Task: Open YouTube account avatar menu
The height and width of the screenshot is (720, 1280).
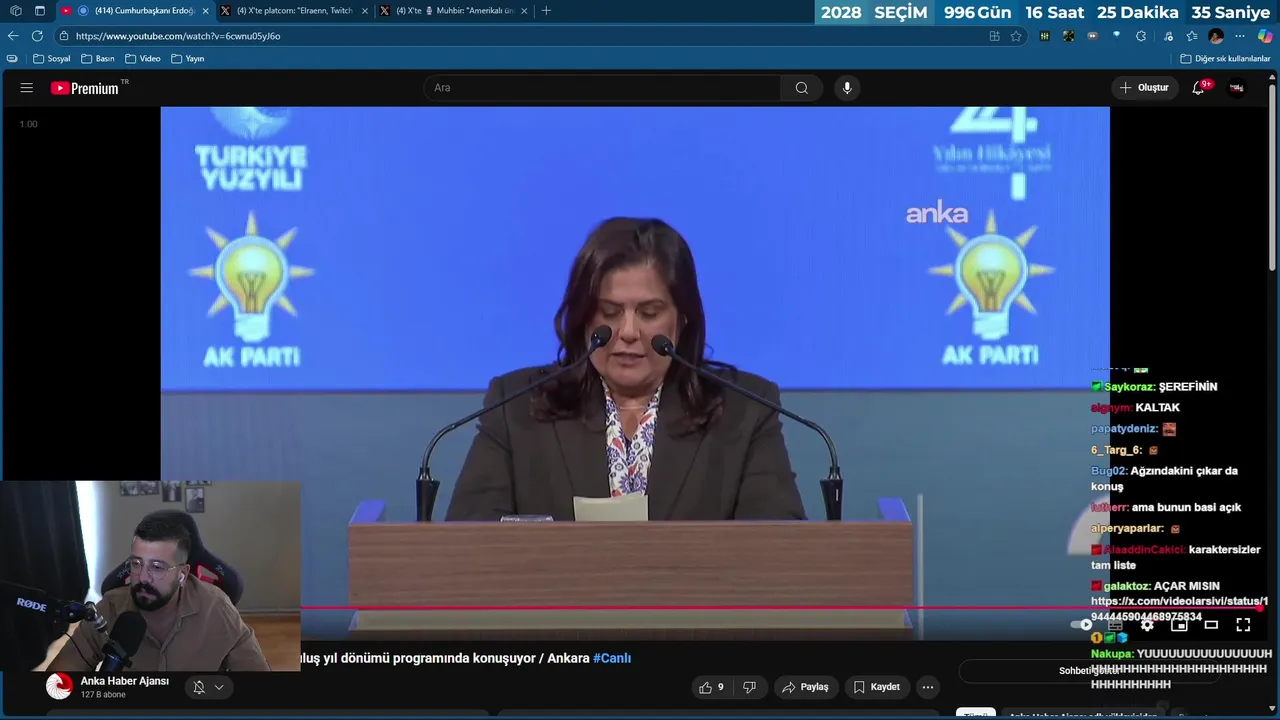Action: click(1237, 88)
